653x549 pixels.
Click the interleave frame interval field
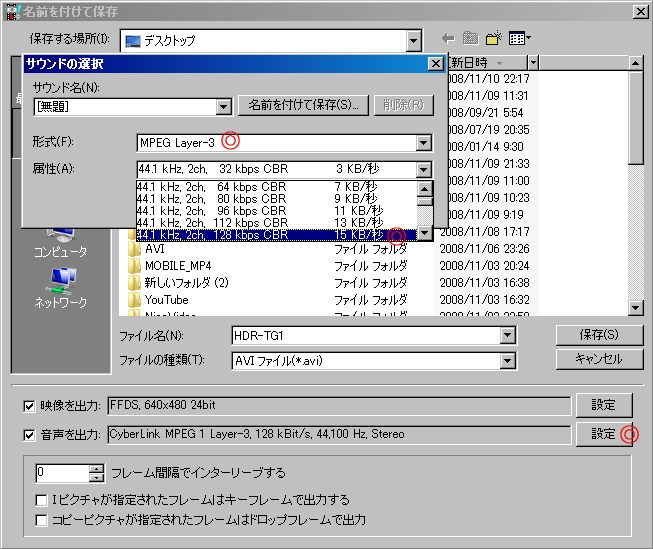[62, 473]
